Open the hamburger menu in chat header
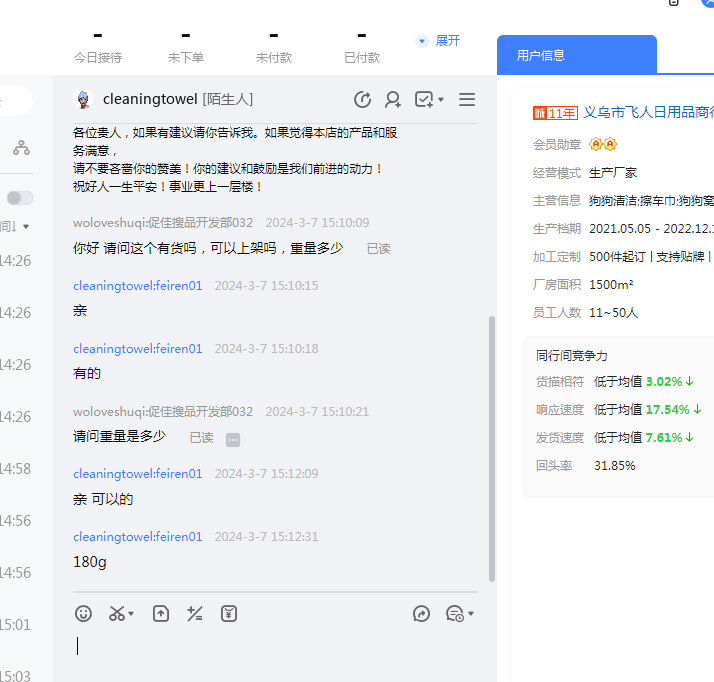This screenshot has height=682, width=714. point(467,100)
